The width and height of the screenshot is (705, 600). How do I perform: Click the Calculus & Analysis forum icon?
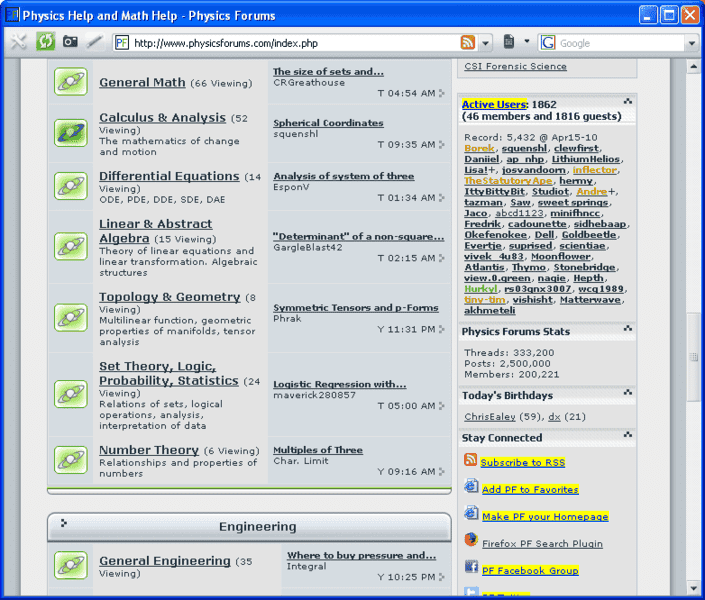tap(71, 133)
